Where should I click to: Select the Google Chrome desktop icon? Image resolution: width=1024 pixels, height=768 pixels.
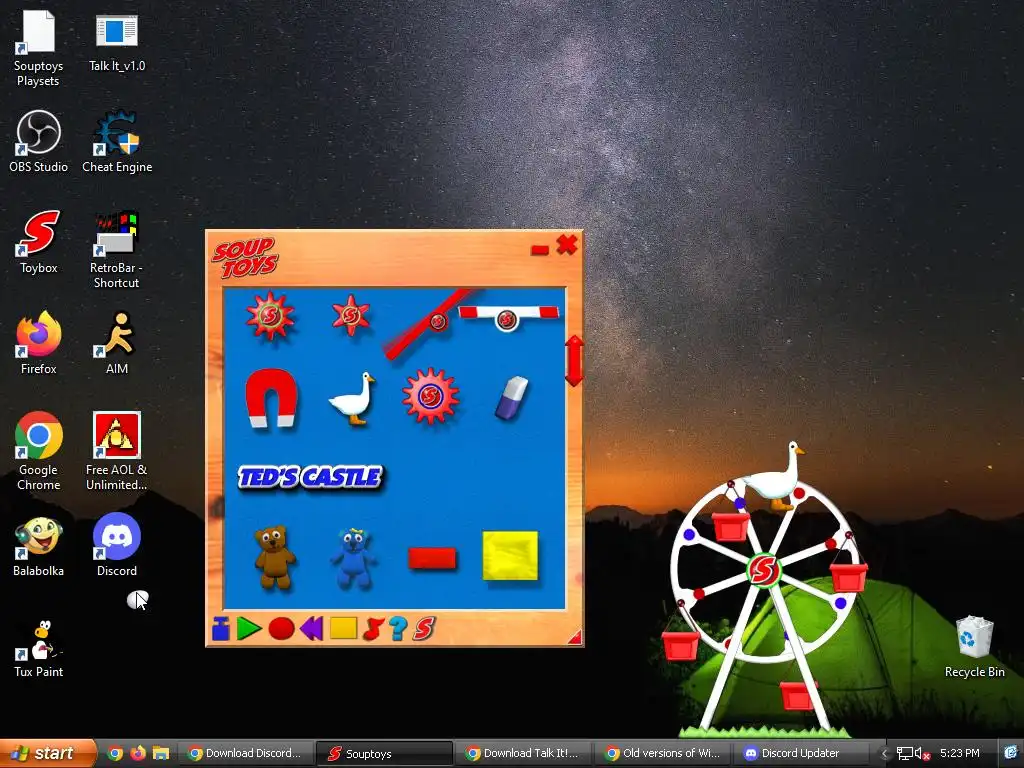click(x=39, y=450)
